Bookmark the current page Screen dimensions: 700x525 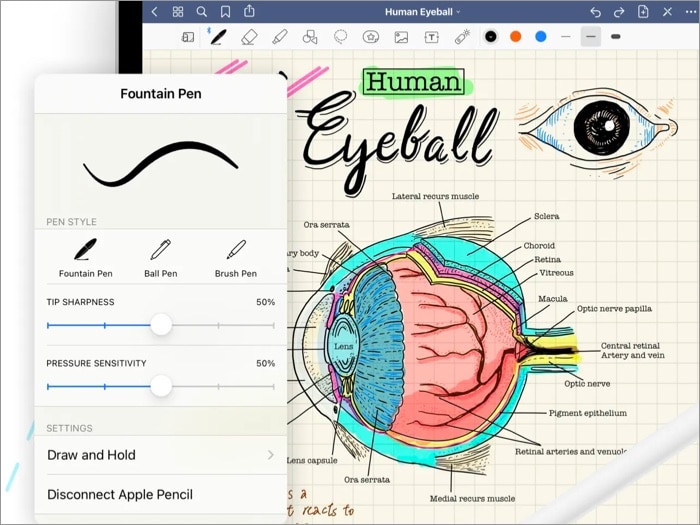point(225,12)
